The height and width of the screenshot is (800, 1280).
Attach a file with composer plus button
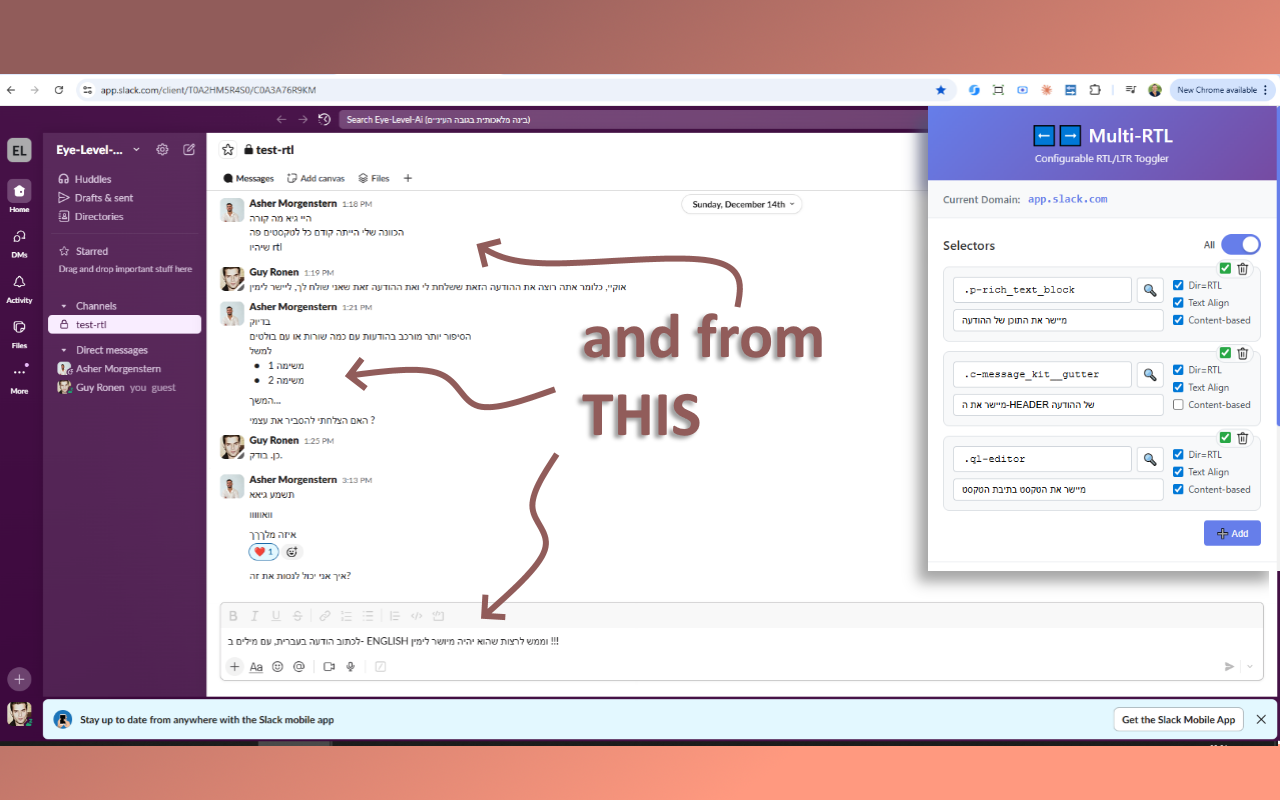[x=234, y=667]
